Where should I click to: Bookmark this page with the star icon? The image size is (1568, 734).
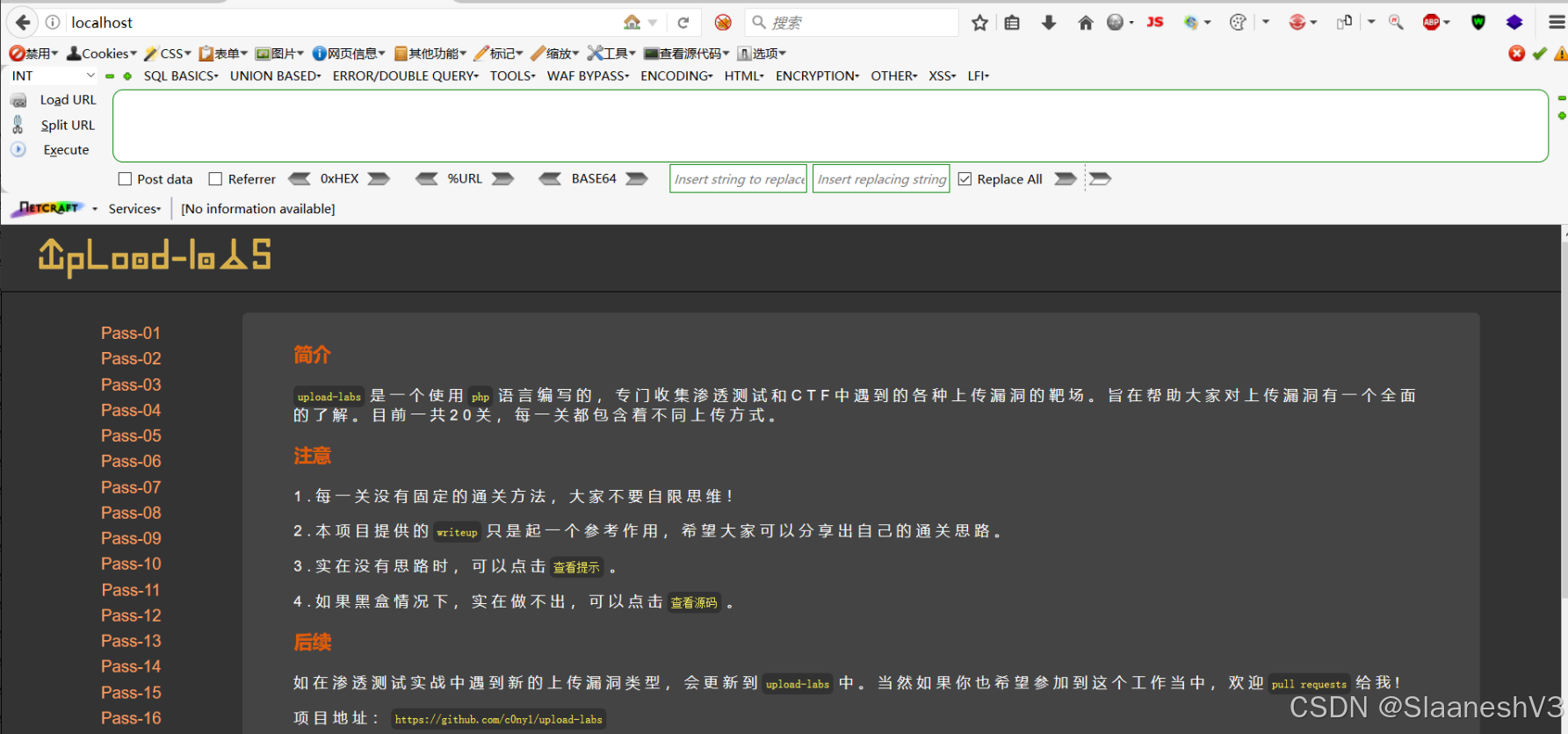[979, 23]
